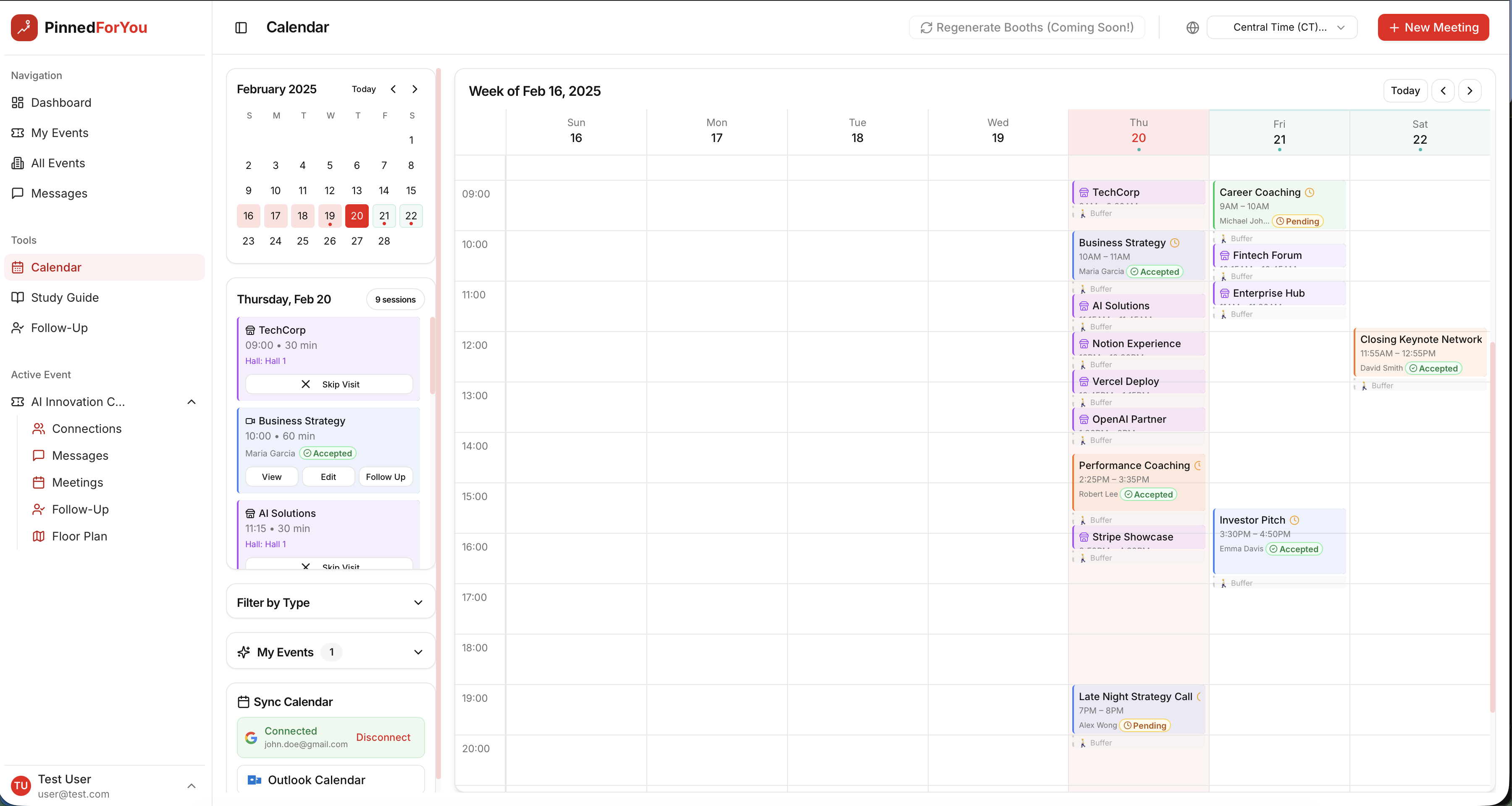This screenshot has width=1512, height=806.
Task: Toggle the sidebar panel icon beside Calendar title
Action: click(241, 27)
